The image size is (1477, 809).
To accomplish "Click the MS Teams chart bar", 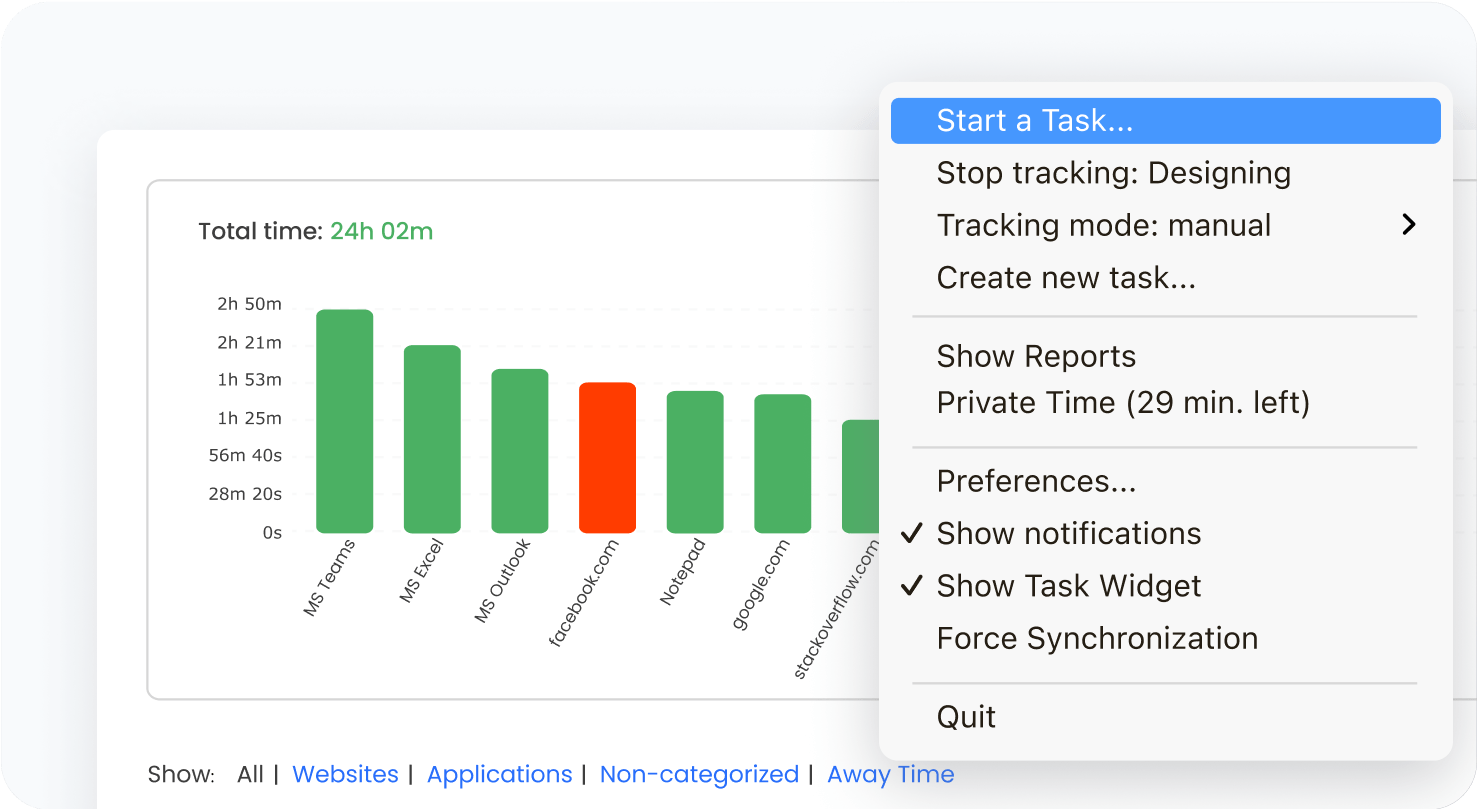I will tap(344, 421).
